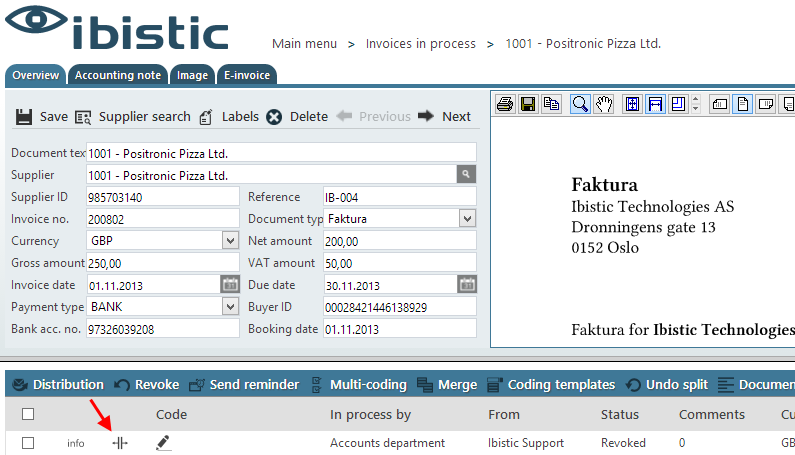Click the Invoice no. field
Screen dimensions: 795x455
coord(163,219)
